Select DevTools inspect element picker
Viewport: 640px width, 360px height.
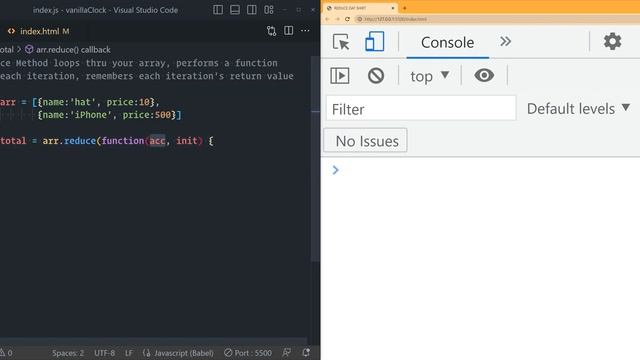coord(341,42)
